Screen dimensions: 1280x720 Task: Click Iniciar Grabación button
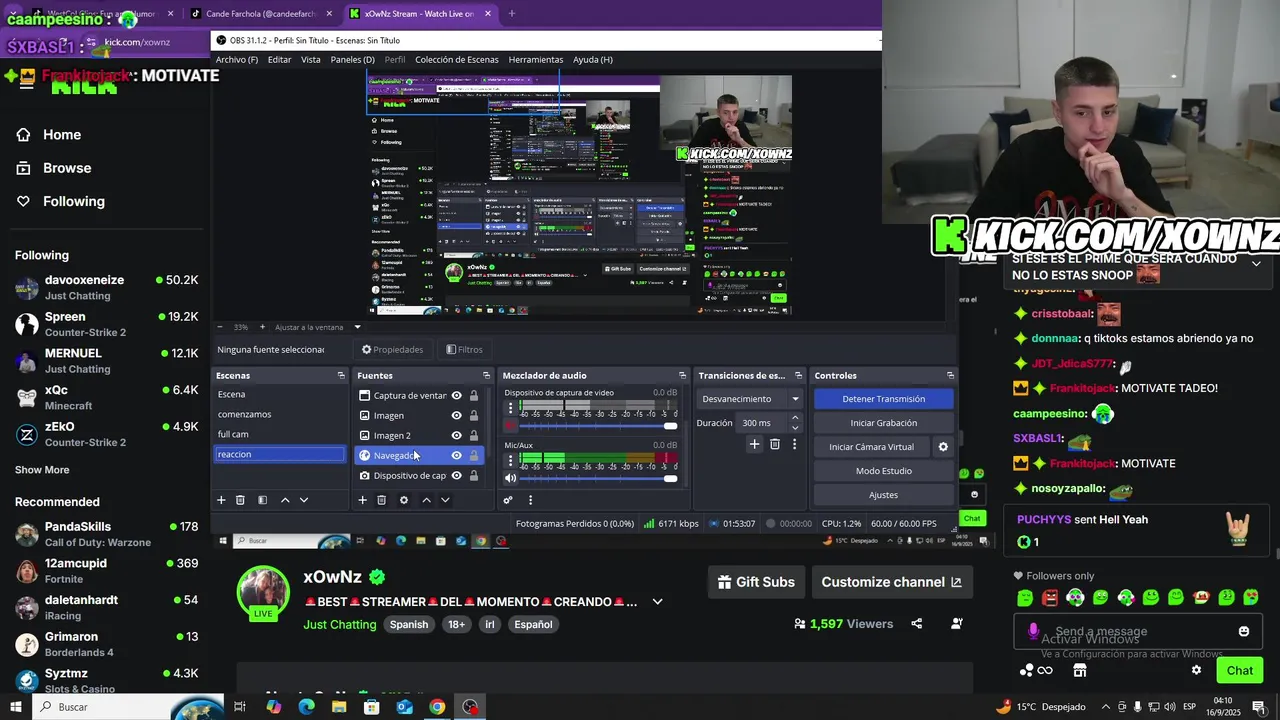883,423
